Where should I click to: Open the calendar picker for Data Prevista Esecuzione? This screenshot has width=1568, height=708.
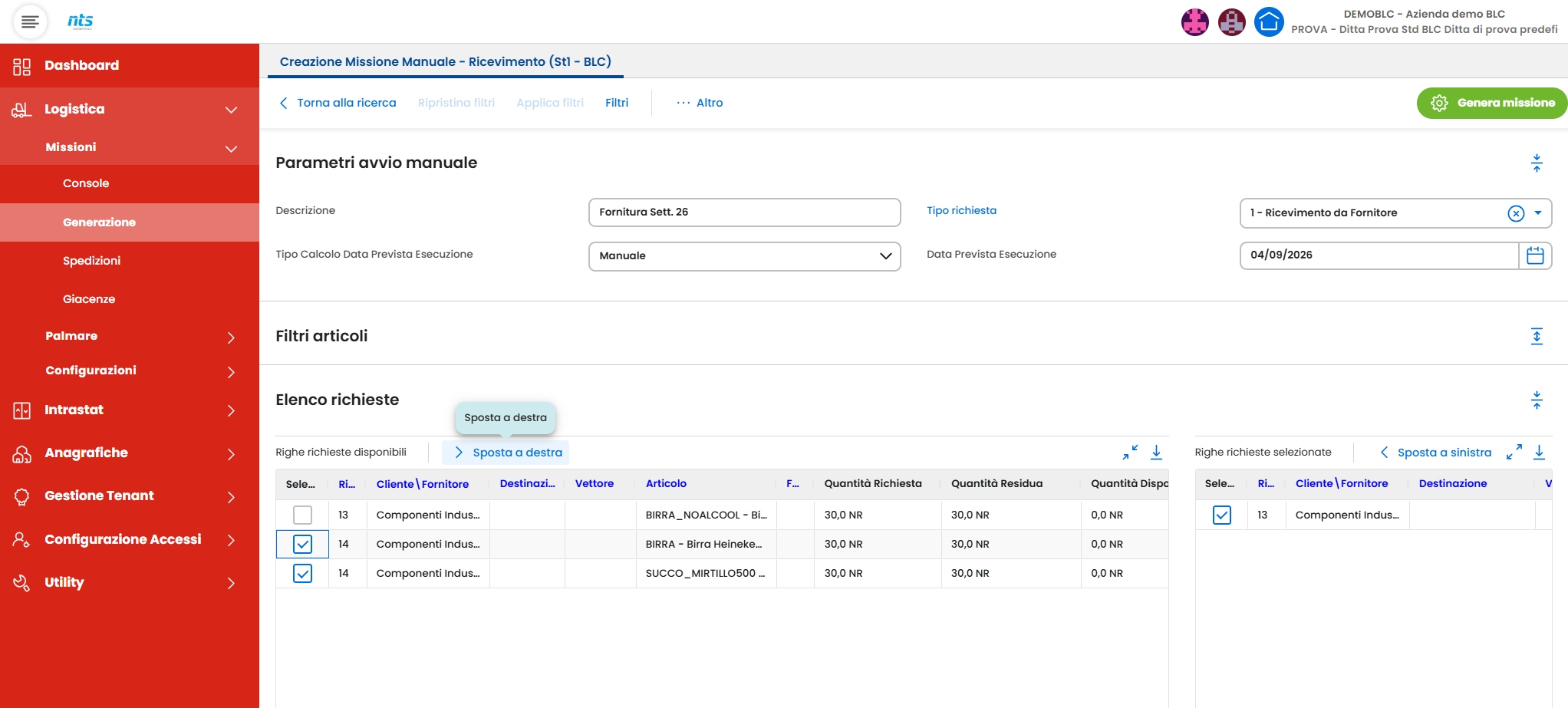[1535, 255]
